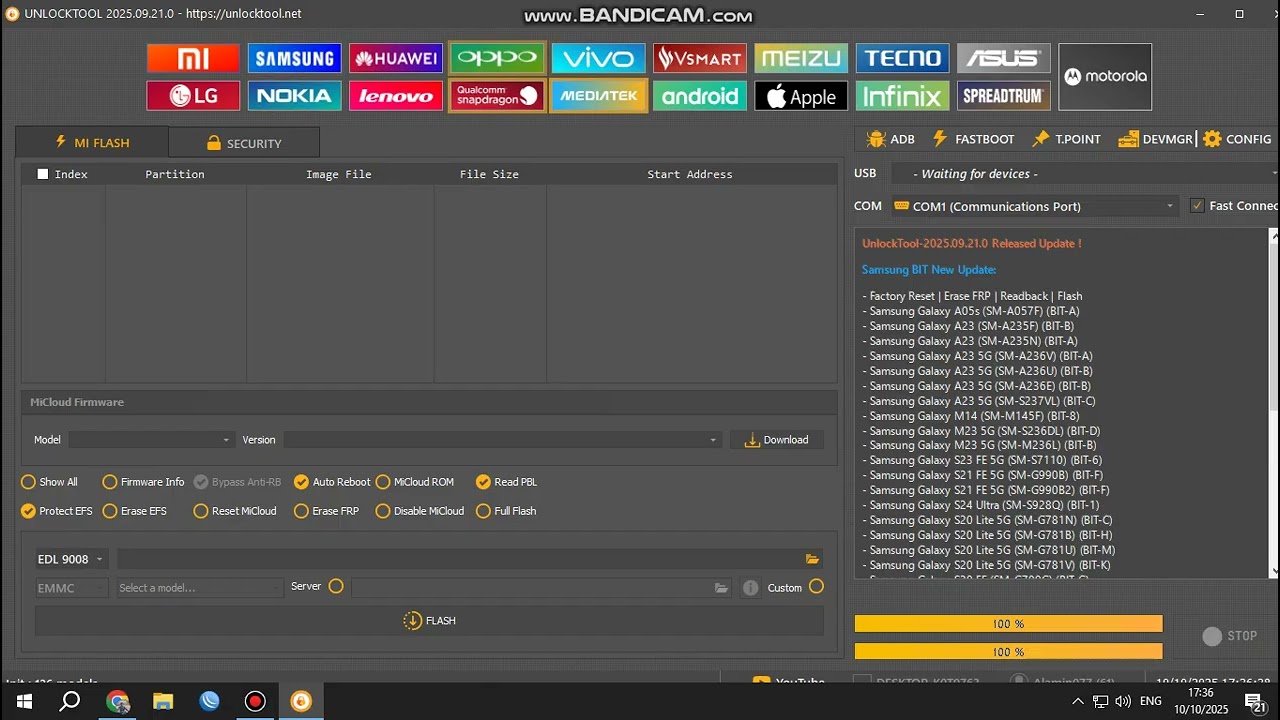This screenshot has height=720, width=1280.
Task: Open the Nokia brand section
Action: (x=294, y=96)
